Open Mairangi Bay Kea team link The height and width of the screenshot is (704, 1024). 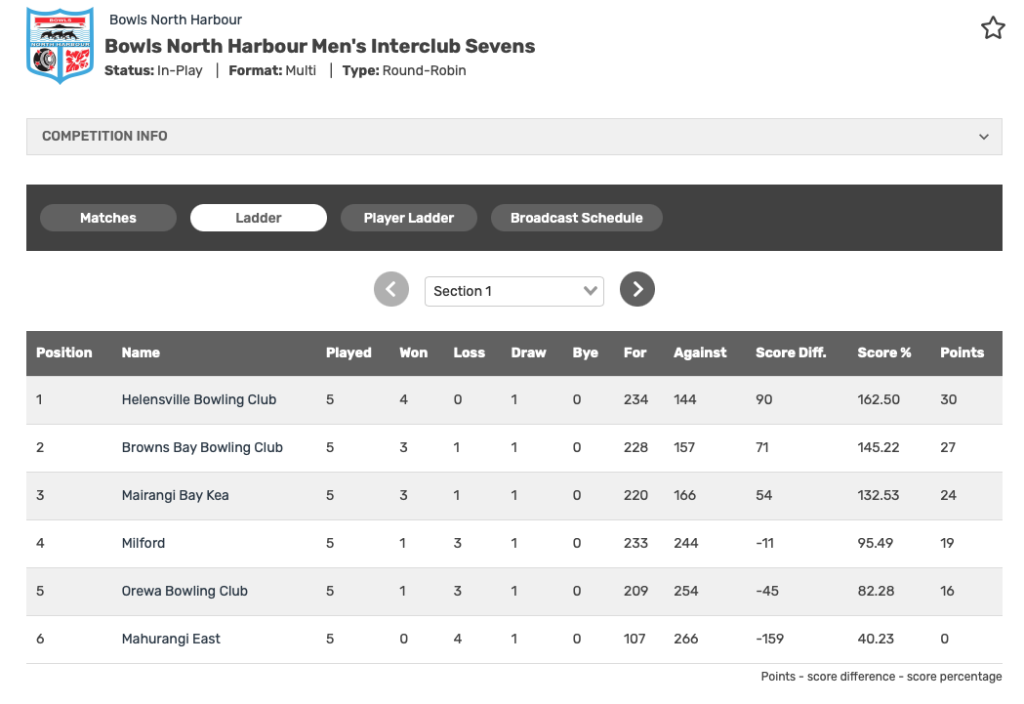[x=175, y=495]
